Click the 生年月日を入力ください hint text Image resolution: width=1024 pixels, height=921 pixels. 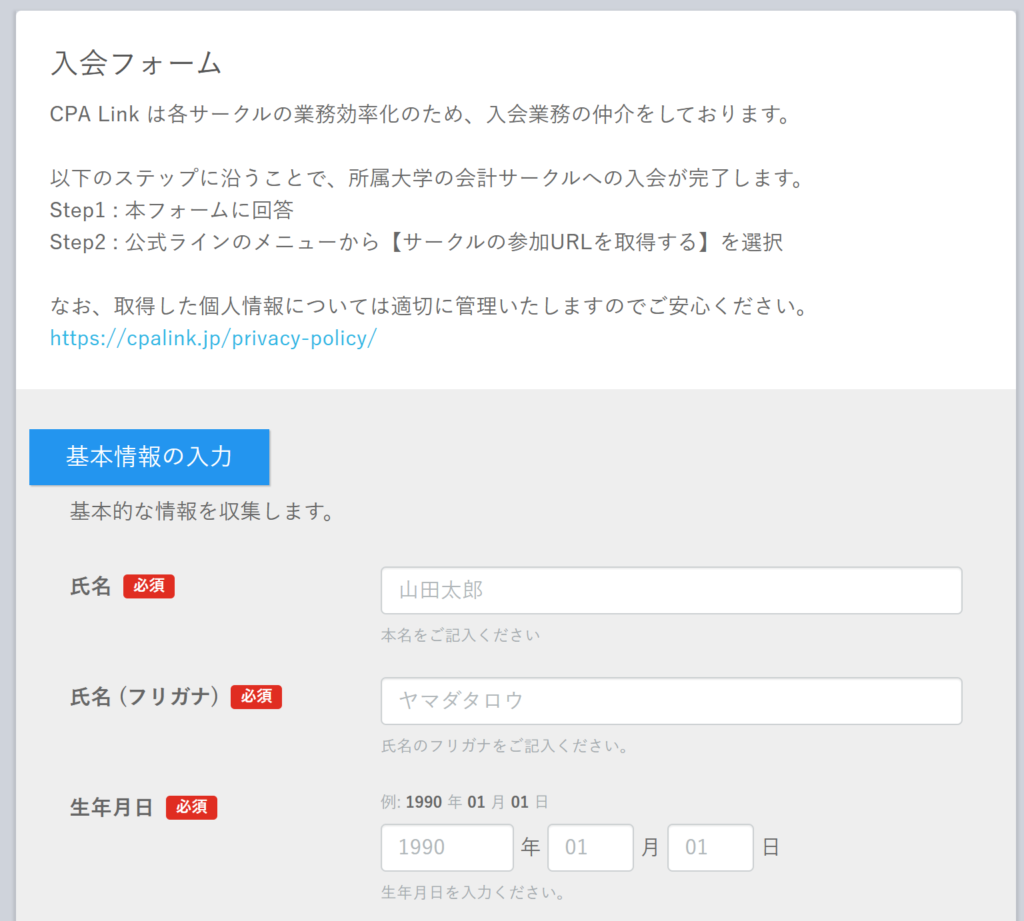pyautogui.click(x=474, y=892)
